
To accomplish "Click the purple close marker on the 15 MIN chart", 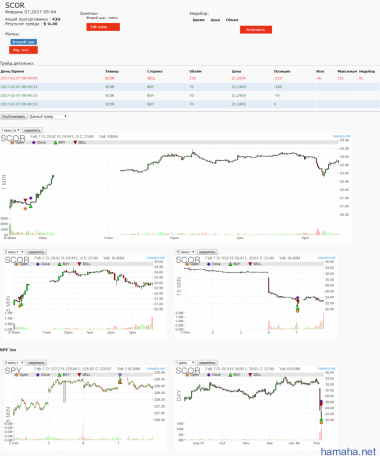I will point(298,298).
